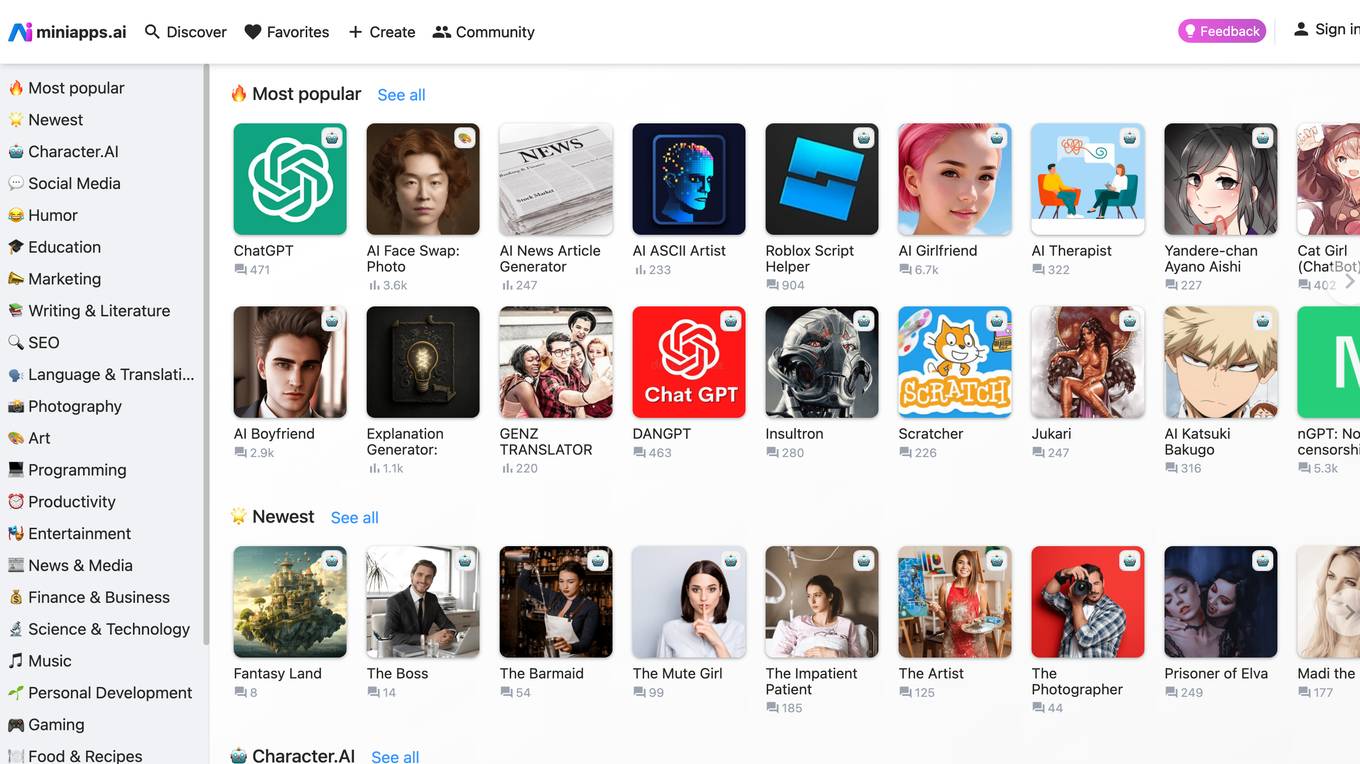Click the robot badge on AI Girlfriend card
This screenshot has width=1360, height=764.
point(996,138)
